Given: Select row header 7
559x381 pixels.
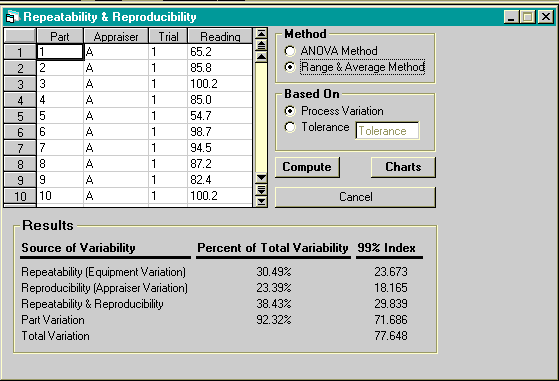Looking at the screenshot, I should pyautogui.click(x=20, y=148).
